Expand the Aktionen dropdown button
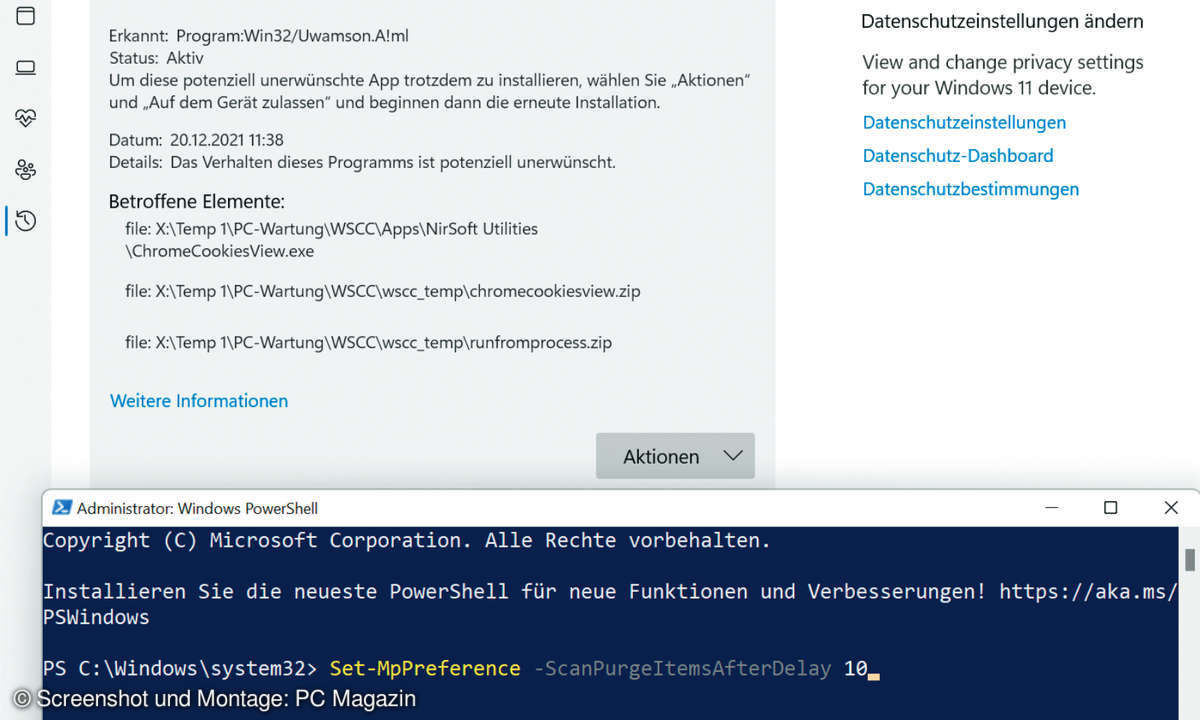 coord(675,456)
